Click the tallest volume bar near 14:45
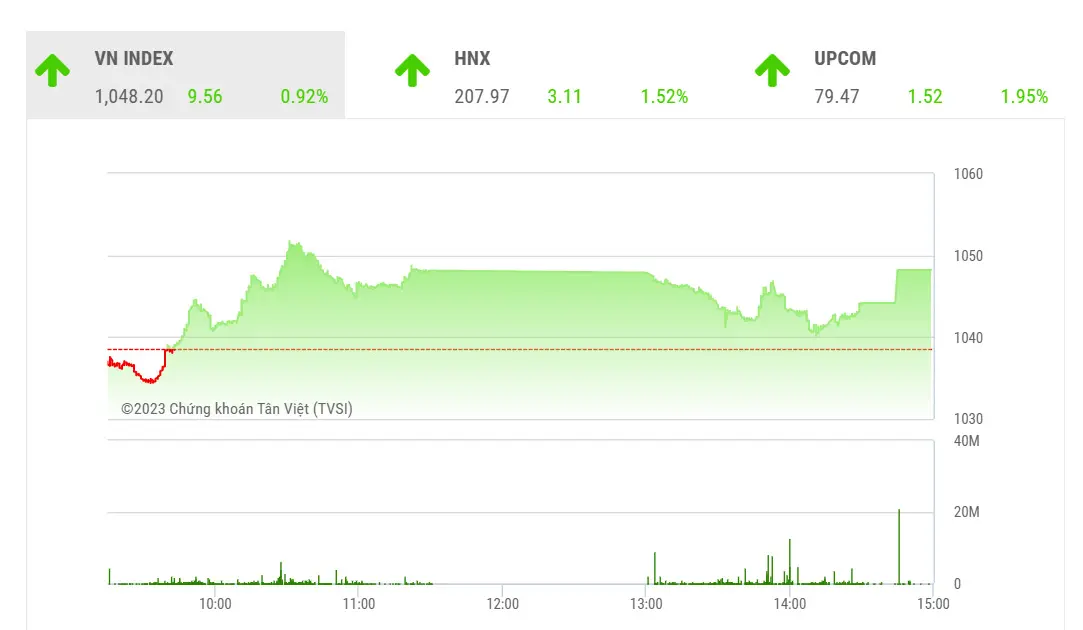The height and width of the screenshot is (630, 1083). click(x=899, y=545)
